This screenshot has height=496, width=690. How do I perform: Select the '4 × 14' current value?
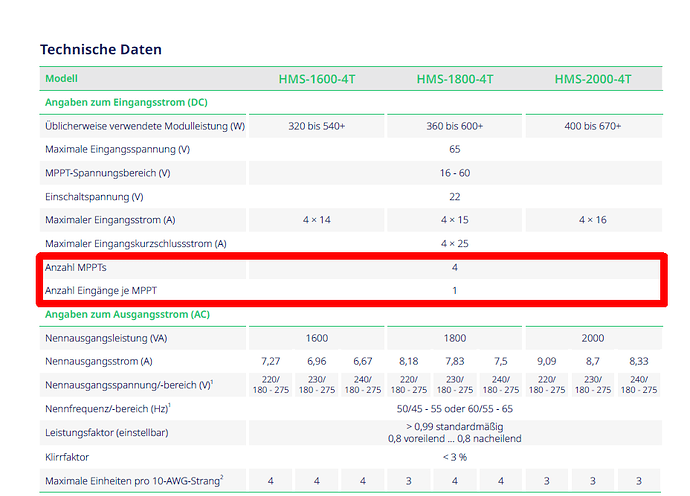click(317, 220)
